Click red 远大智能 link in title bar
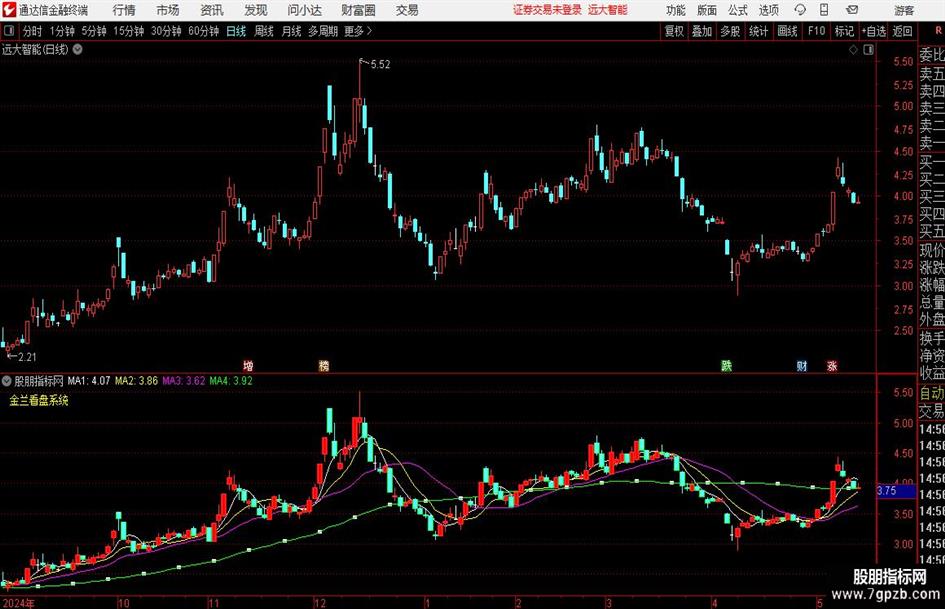This screenshot has width=945, height=609. tap(608, 10)
